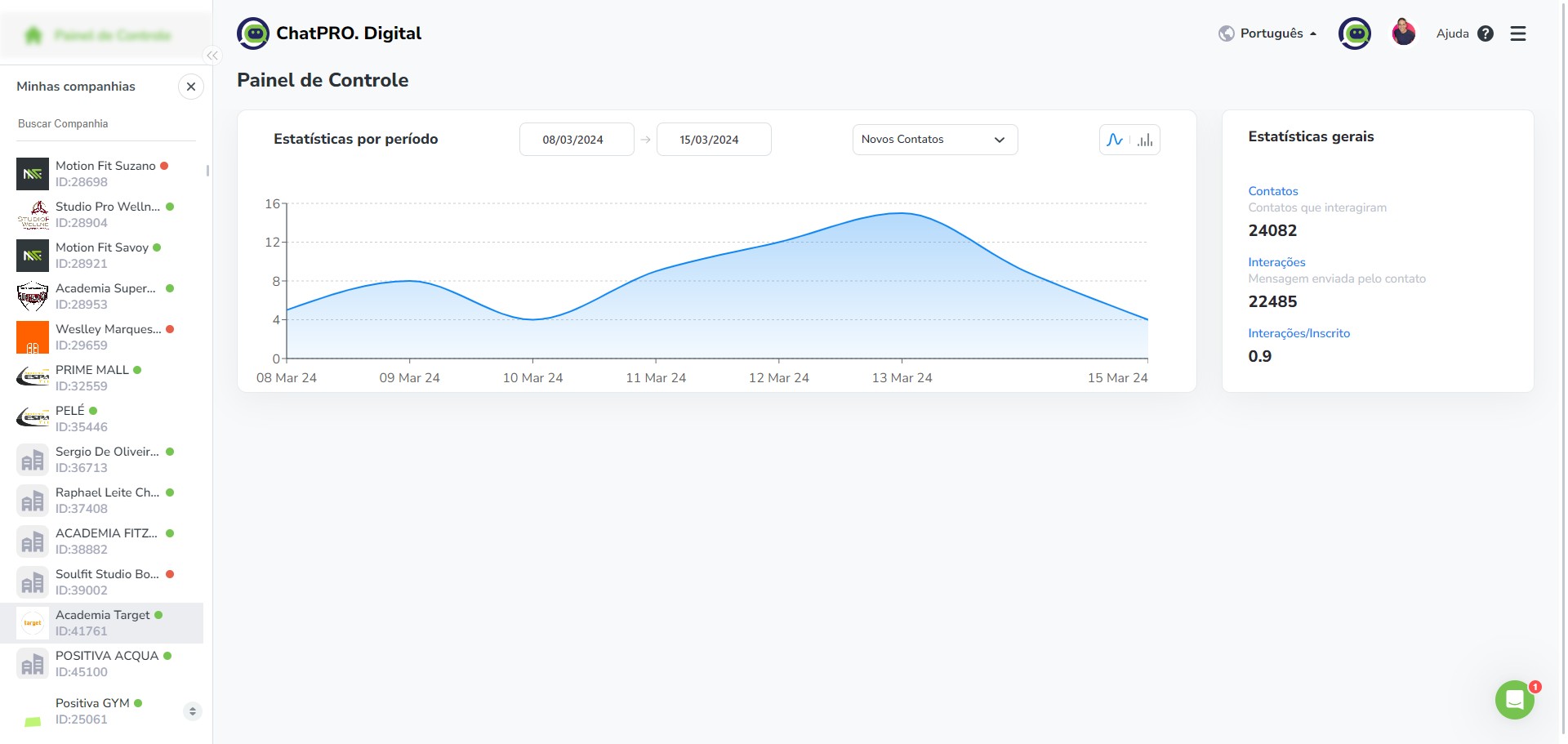Viewport: 1568px width, 744px height.
Task: Click ID:41761 under Academia Target
Action: coord(82,631)
